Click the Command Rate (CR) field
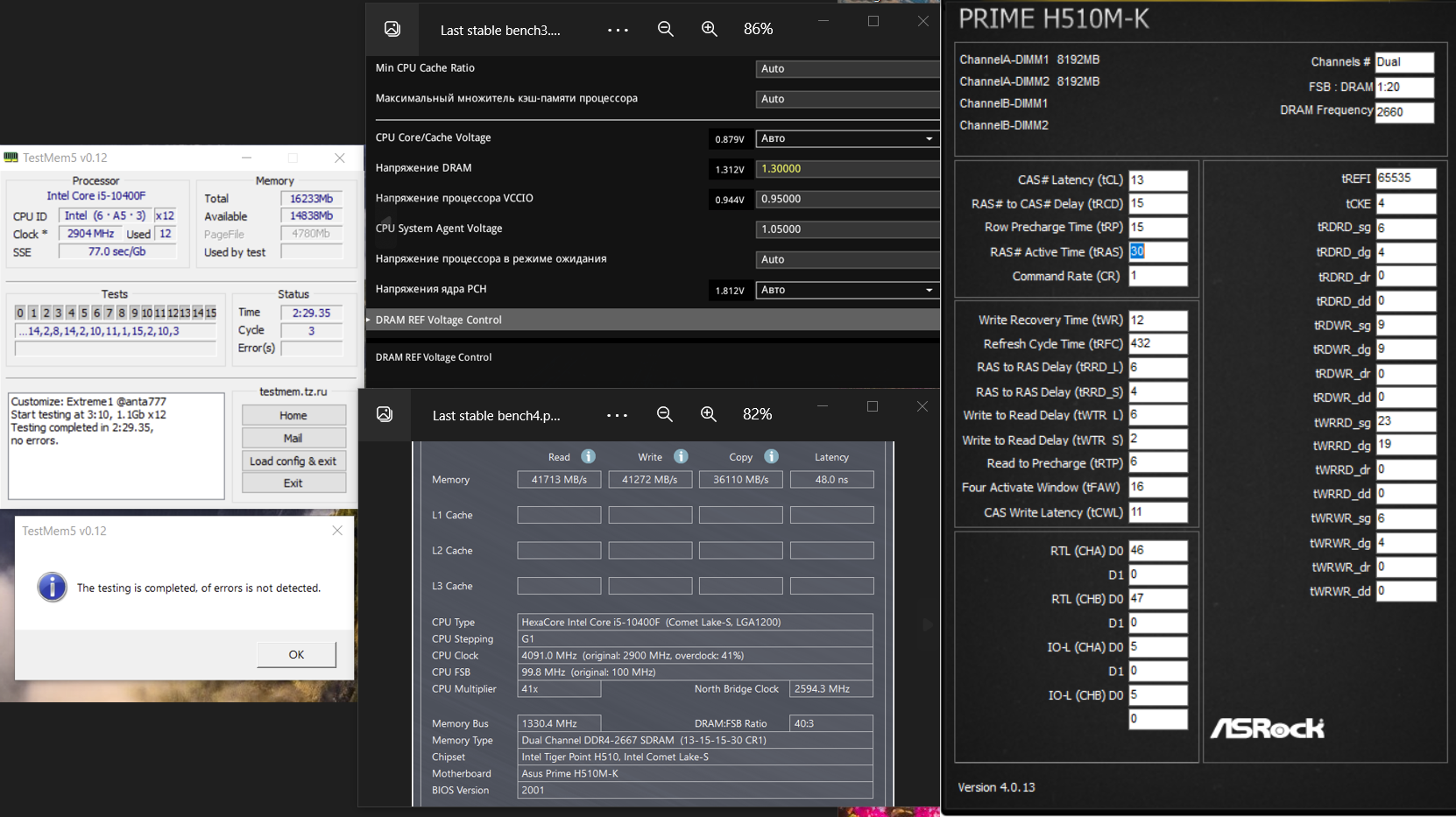The width and height of the screenshot is (1456, 817). pyautogui.click(x=1158, y=276)
